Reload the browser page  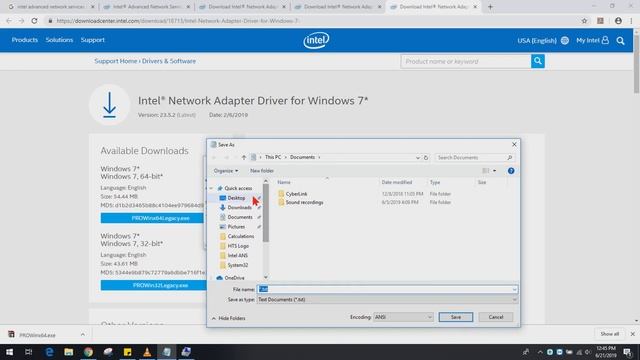pyautogui.click(x=34, y=21)
